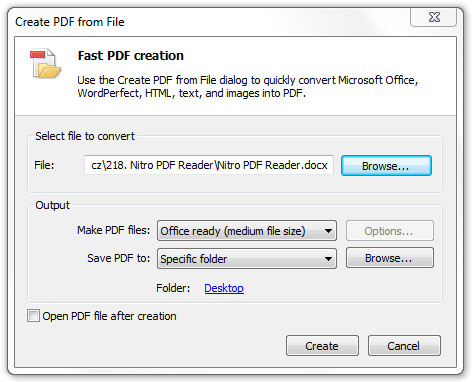
Task: Click the 'Save PDF to:' label
Action: coord(119,258)
